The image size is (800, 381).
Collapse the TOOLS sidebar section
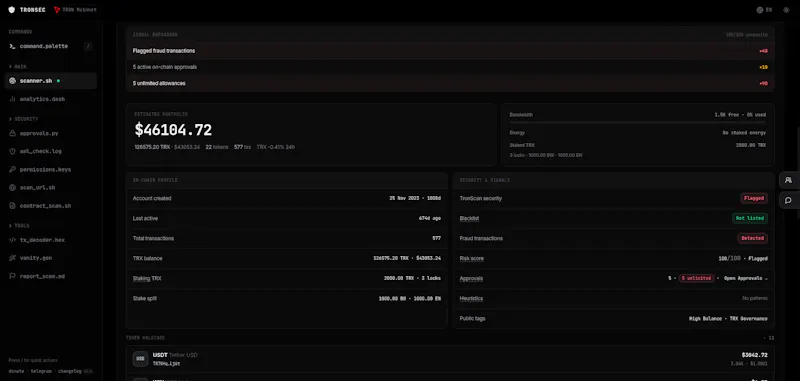[x=19, y=225]
